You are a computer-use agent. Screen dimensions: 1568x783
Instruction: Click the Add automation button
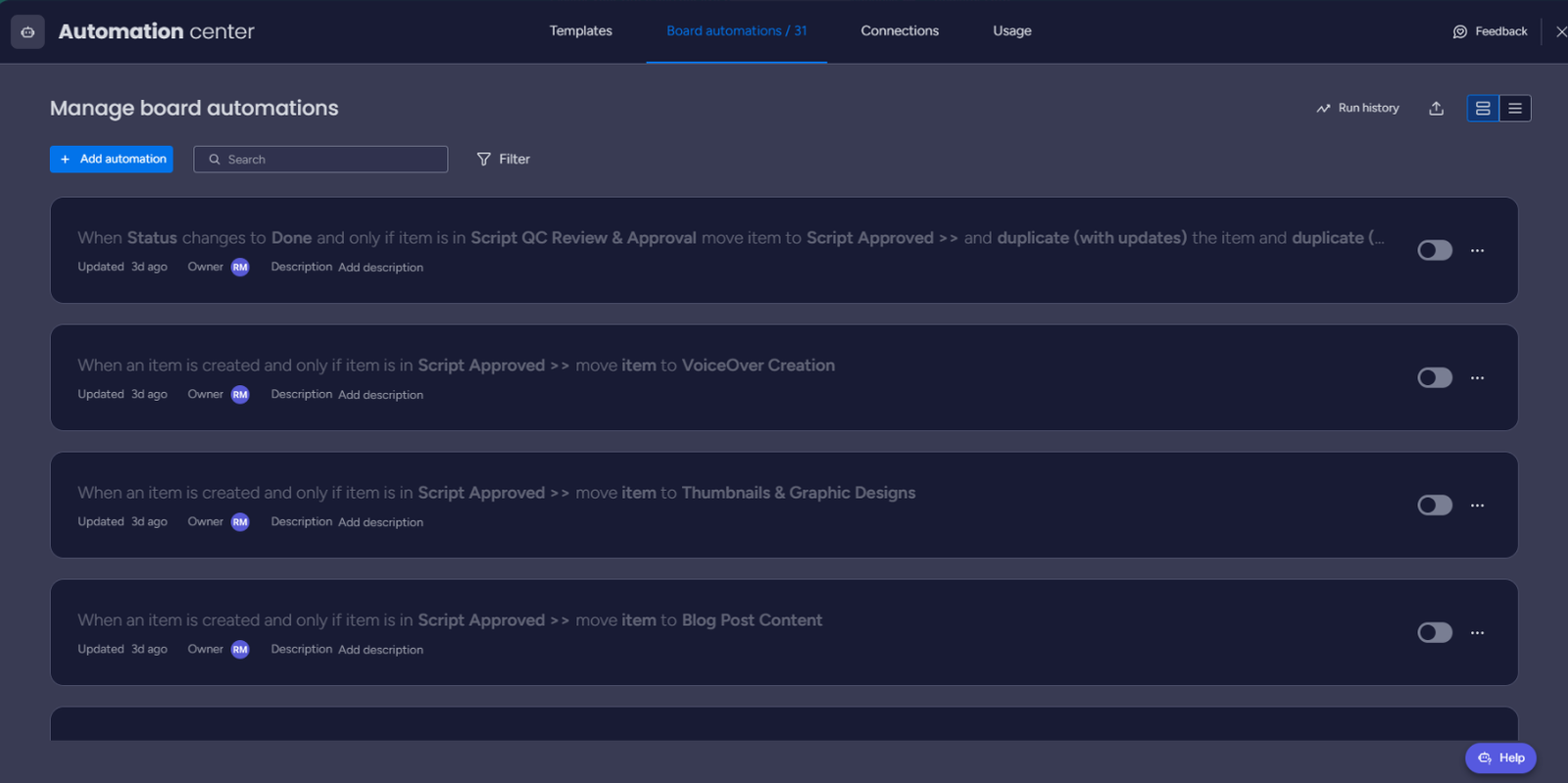112,159
